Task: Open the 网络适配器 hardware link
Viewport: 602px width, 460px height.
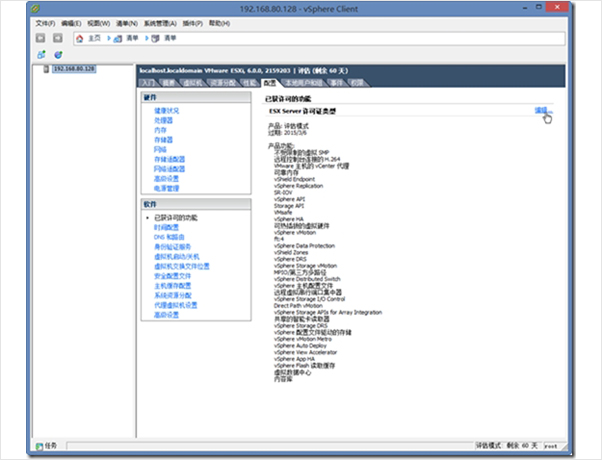Action: 170,169
